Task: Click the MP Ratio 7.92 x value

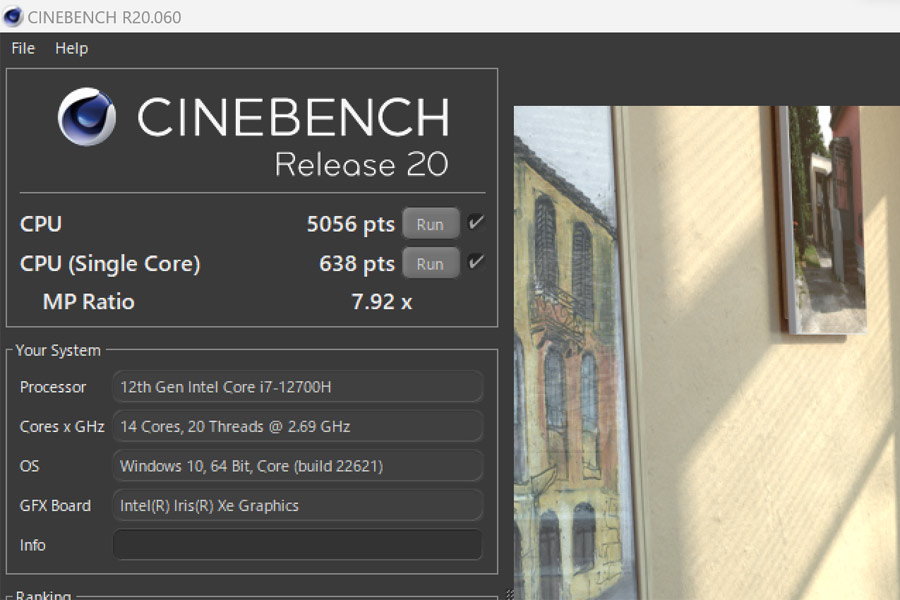Action: pos(382,302)
